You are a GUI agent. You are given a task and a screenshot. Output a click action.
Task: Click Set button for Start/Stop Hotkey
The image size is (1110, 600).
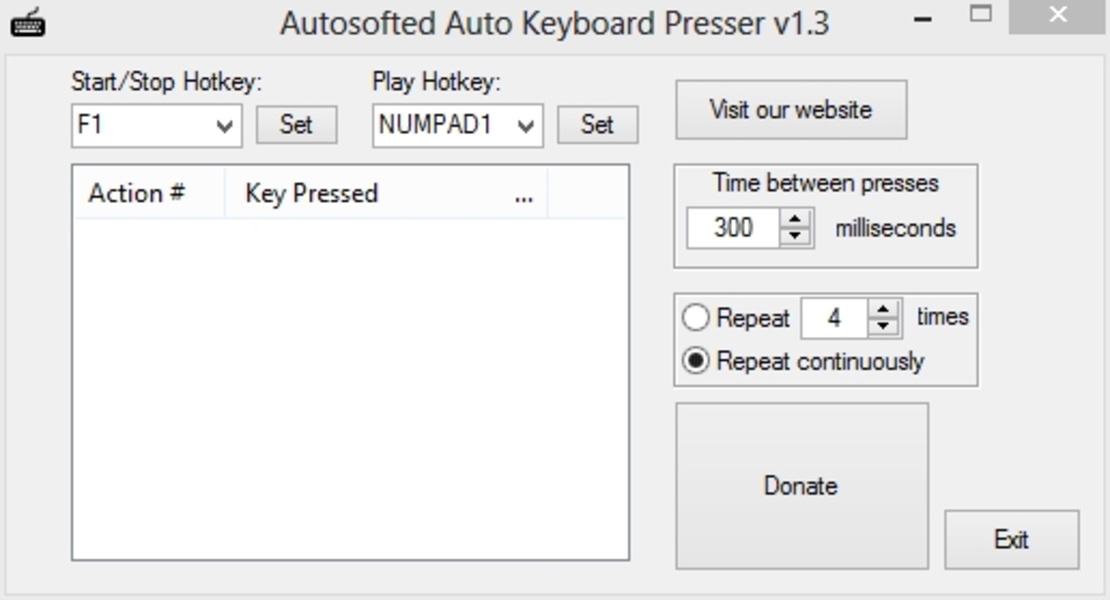point(296,125)
